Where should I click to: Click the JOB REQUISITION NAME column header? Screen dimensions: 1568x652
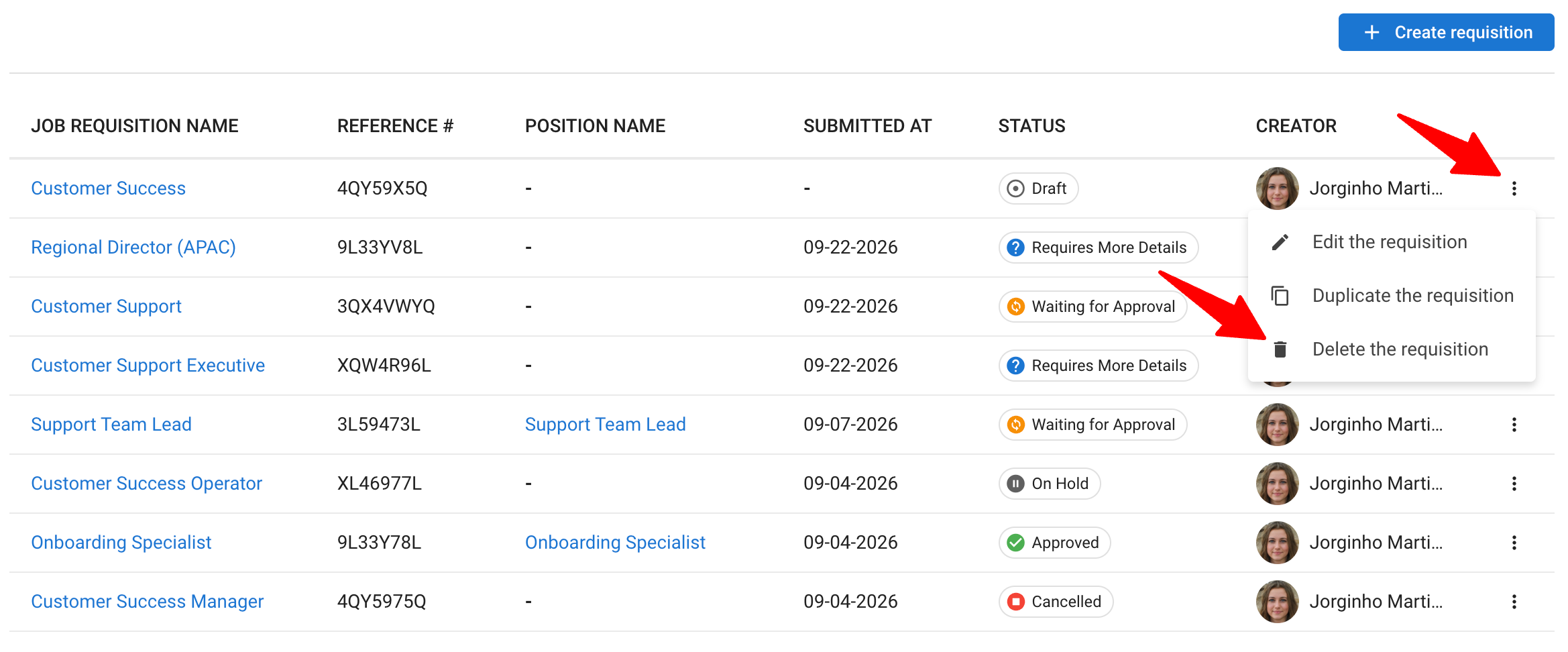(x=135, y=126)
